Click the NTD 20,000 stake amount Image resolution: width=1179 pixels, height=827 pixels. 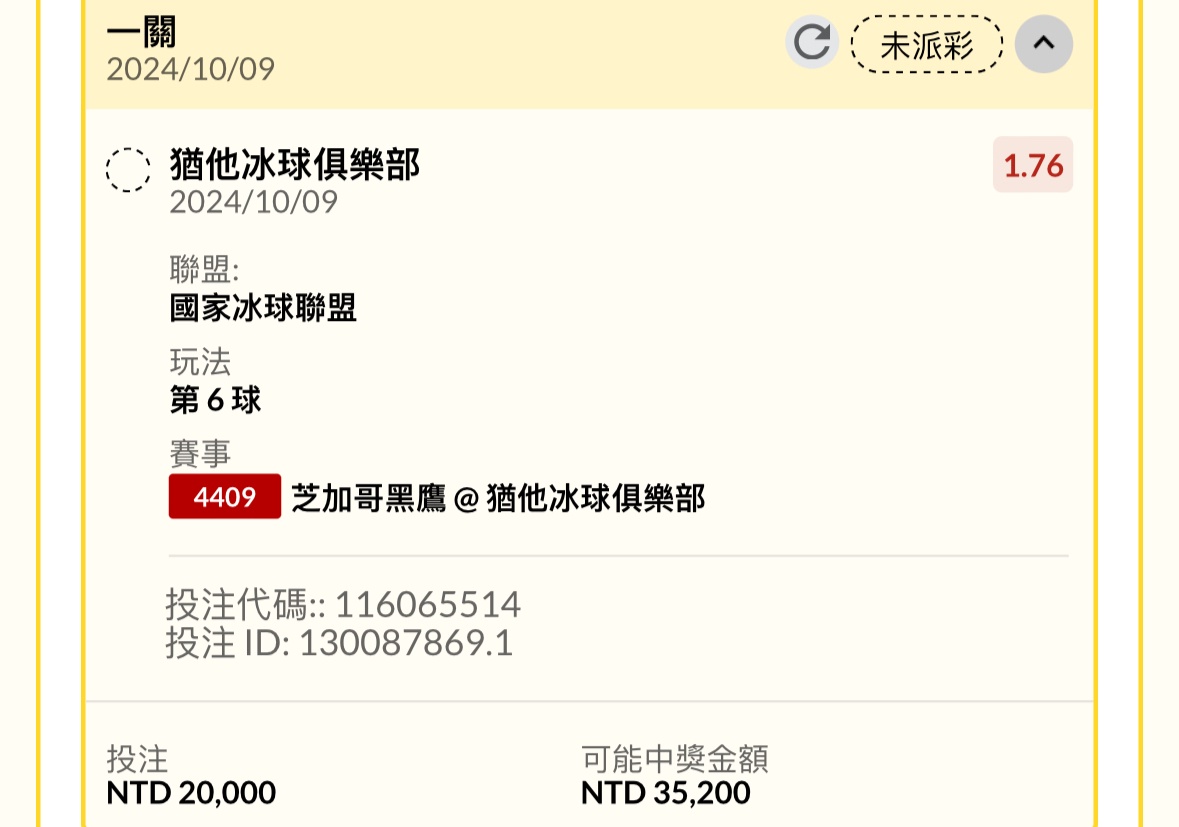[191, 793]
